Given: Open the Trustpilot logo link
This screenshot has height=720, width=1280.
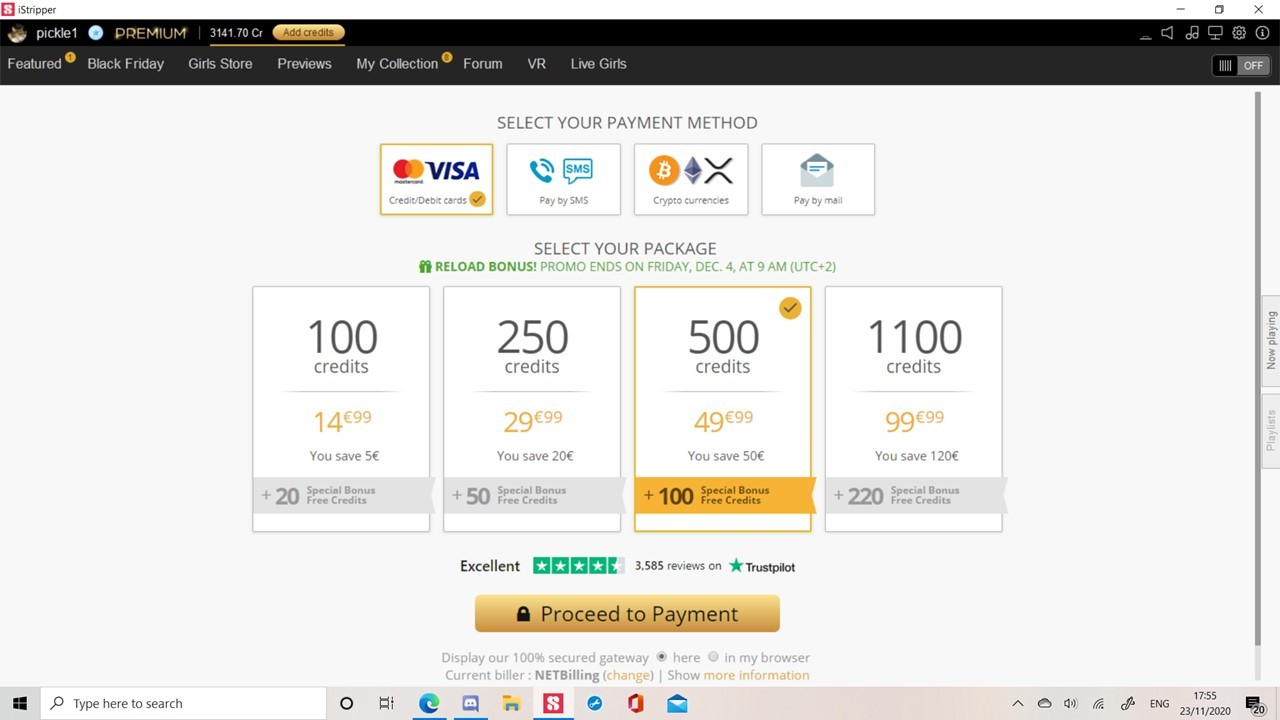Looking at the screenshot, I should tap(762, 566).
